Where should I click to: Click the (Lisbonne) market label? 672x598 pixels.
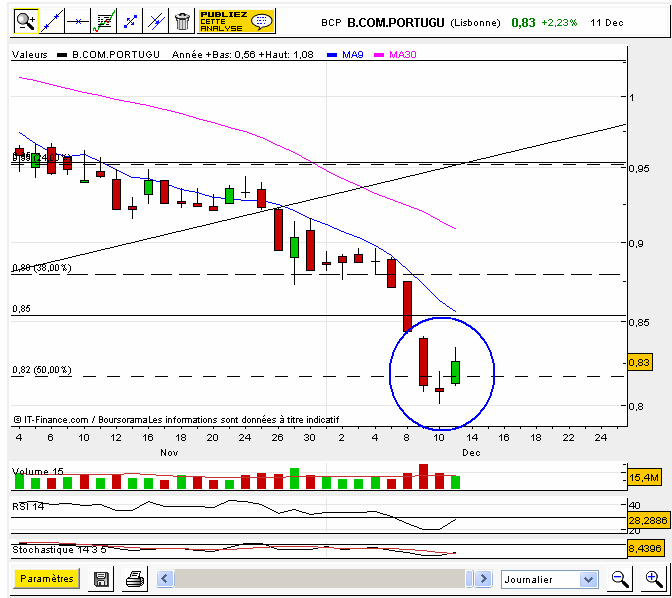tap(475, 23)
